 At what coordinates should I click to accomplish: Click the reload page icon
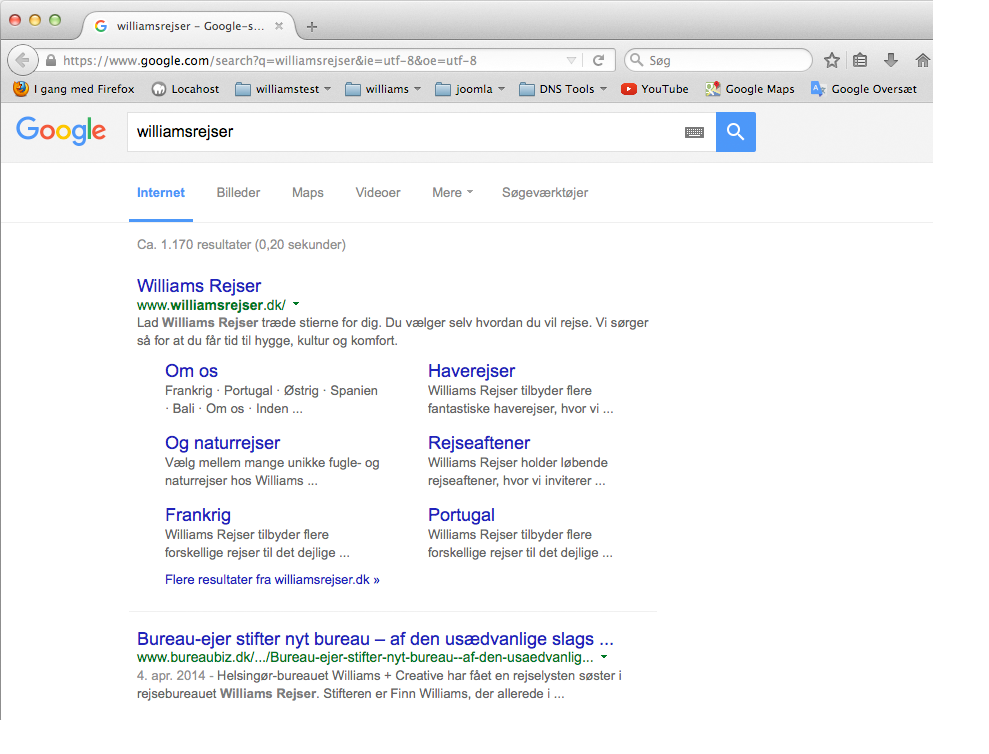(x=599, y=61)
